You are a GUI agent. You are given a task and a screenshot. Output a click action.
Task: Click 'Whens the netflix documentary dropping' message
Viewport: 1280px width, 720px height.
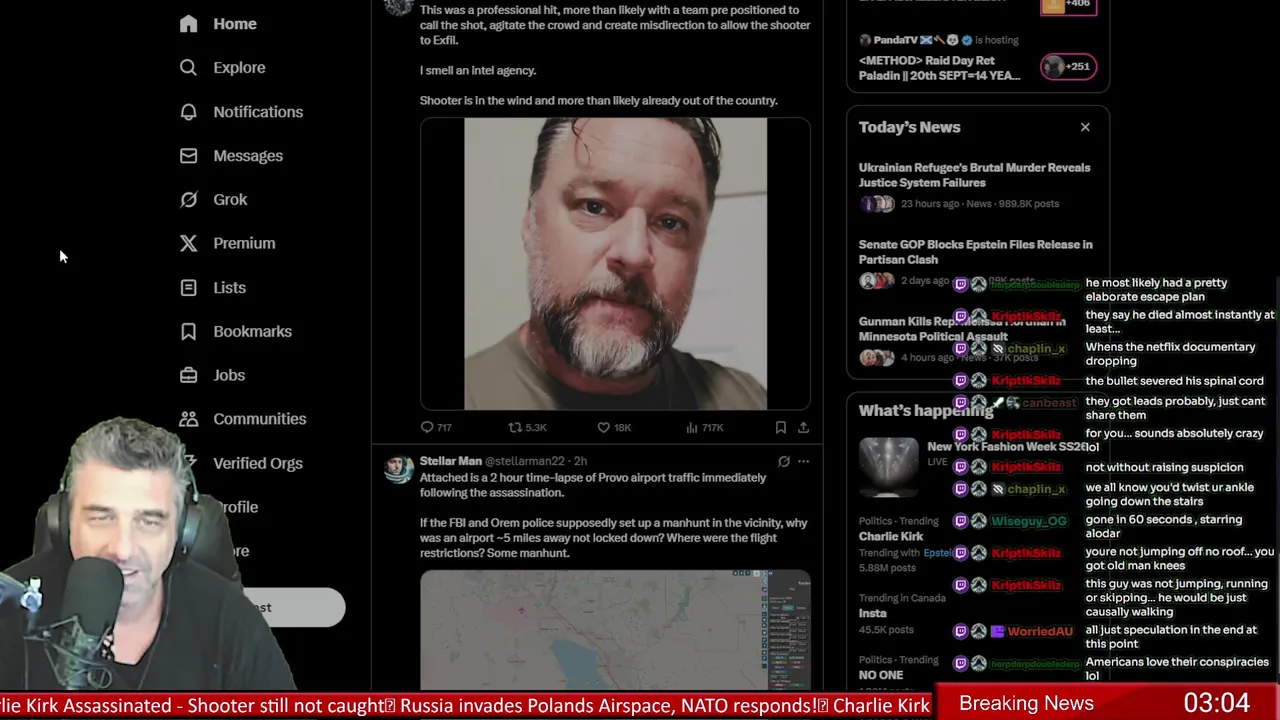[x=1170, y=354]
